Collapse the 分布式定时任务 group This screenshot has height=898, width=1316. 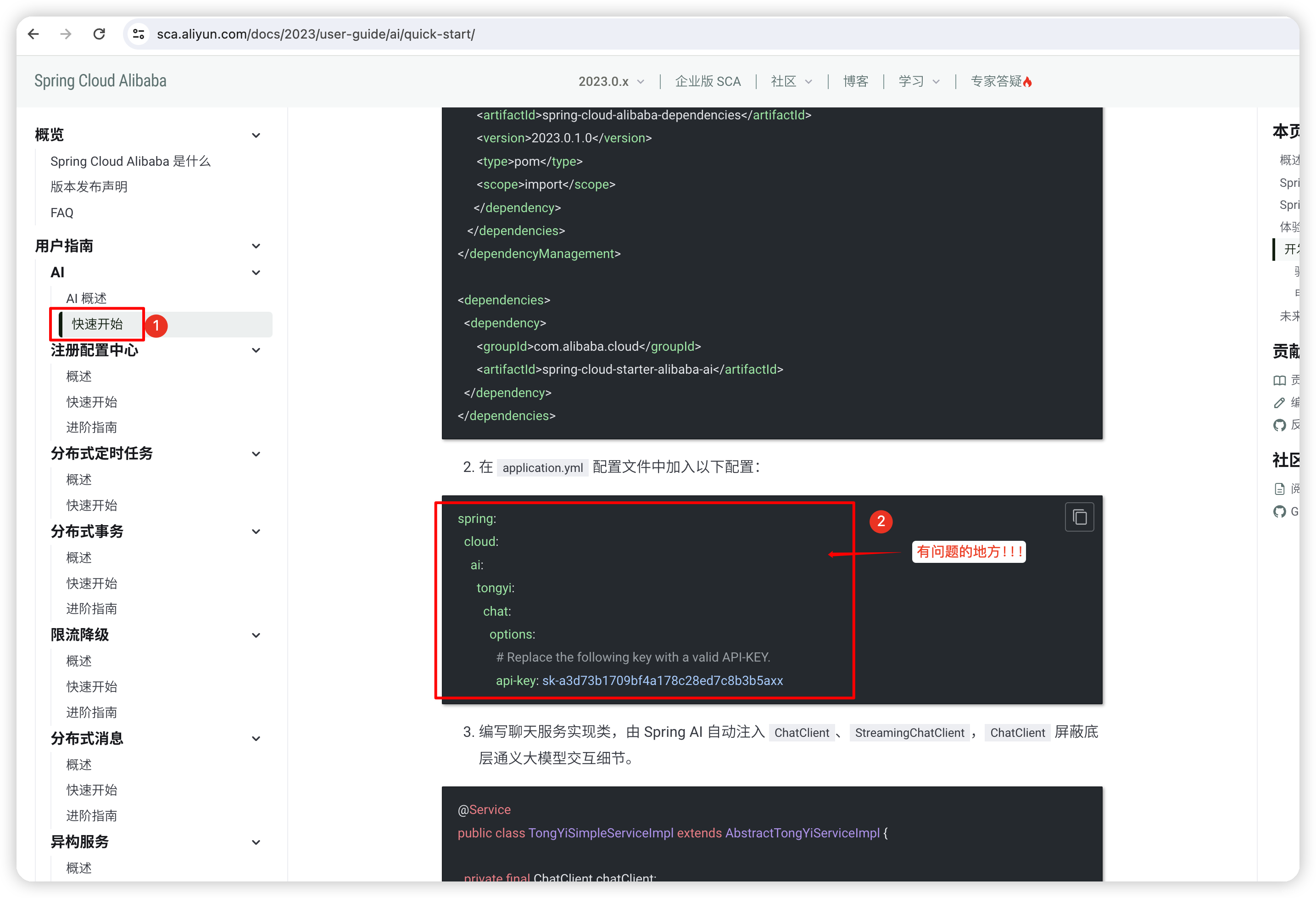pos(256,454)
